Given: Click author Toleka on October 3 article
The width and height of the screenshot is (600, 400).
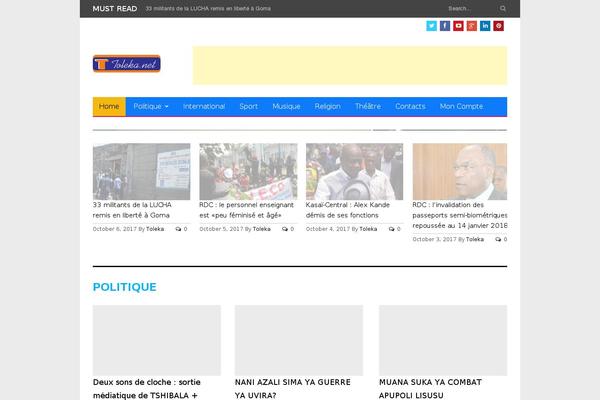Looking at the screenshot, I should click(475, 239).
